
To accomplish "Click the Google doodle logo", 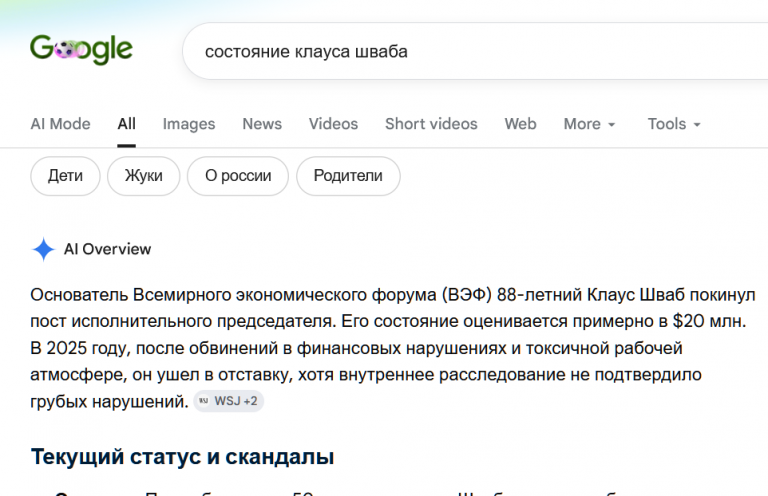I will [x=81, y=49].
